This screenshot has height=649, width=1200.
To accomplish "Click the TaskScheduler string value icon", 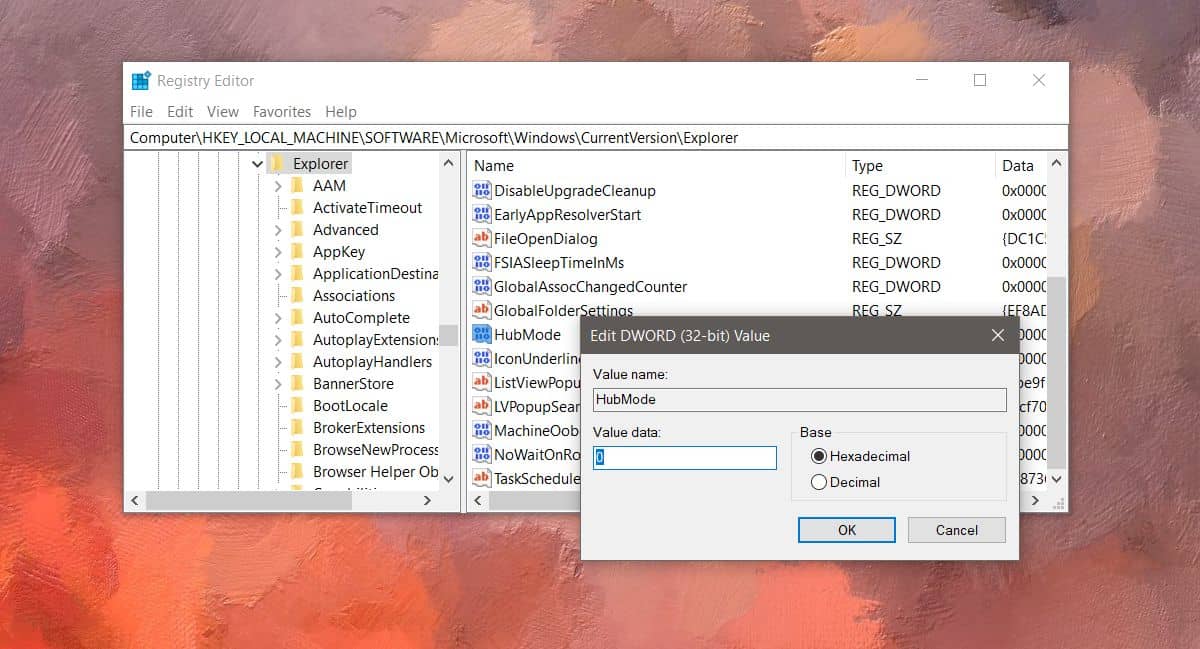I will 482,478.
